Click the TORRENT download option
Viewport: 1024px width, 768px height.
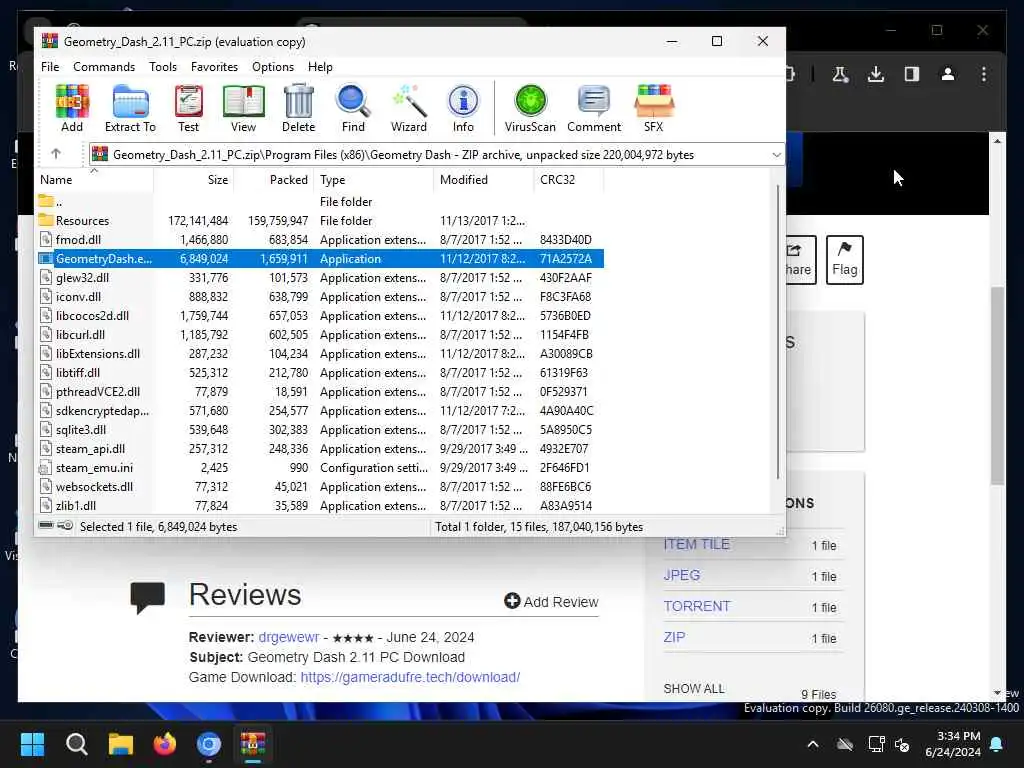point(696,606)
